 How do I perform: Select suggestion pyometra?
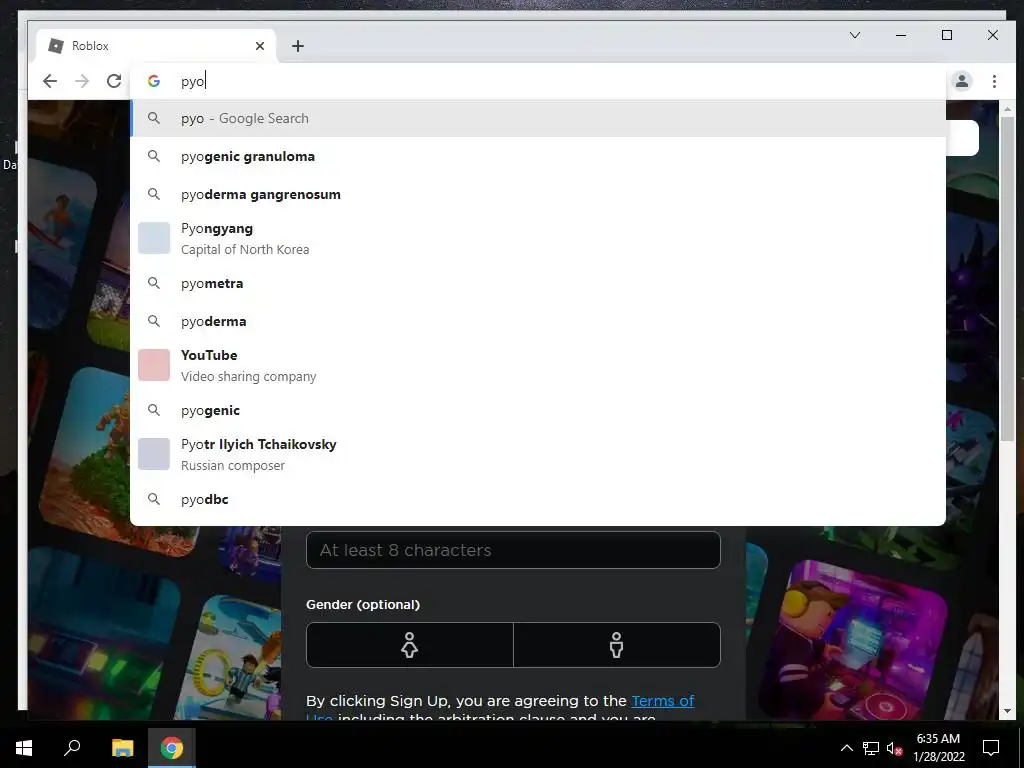[x=538, y=283]
